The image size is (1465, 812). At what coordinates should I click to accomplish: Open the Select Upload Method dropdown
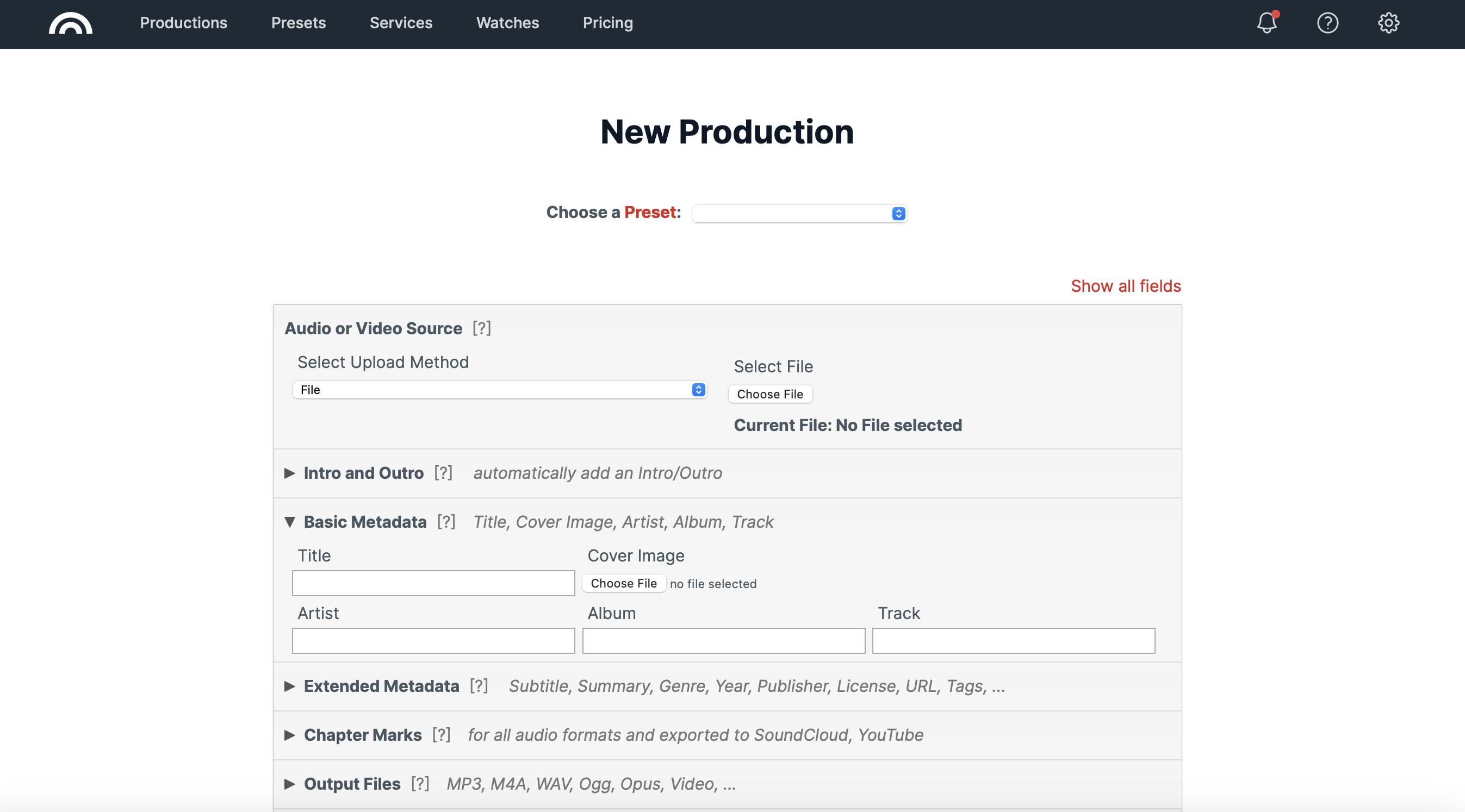click(x=499, y=390)
